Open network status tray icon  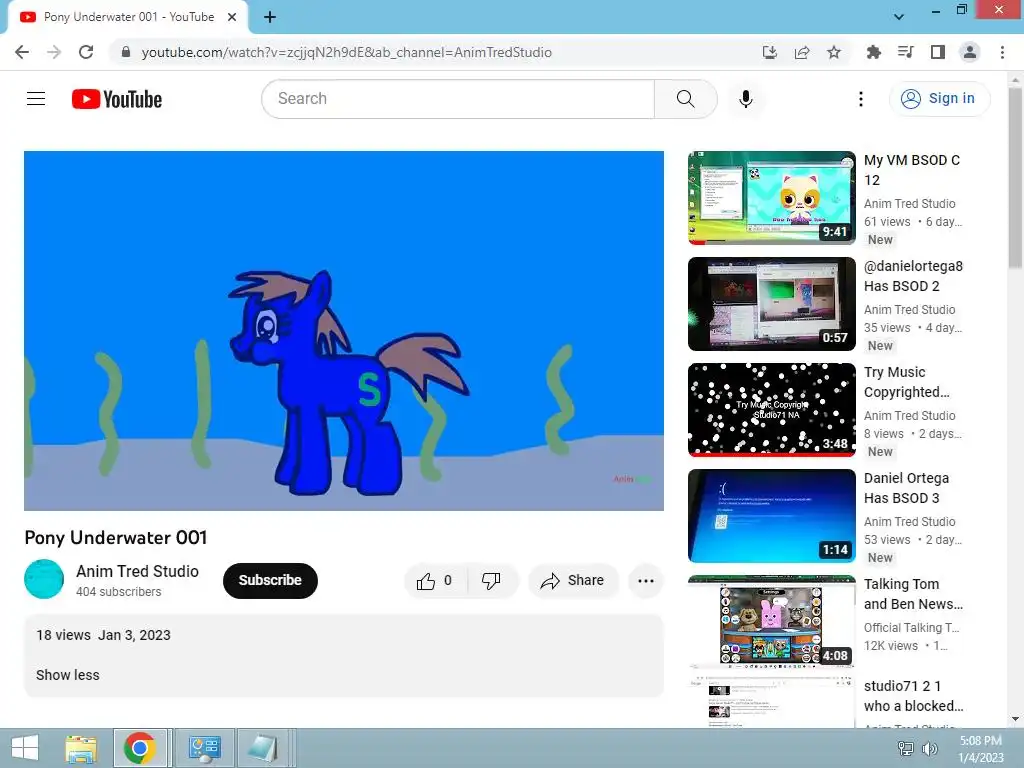point(905,748)
